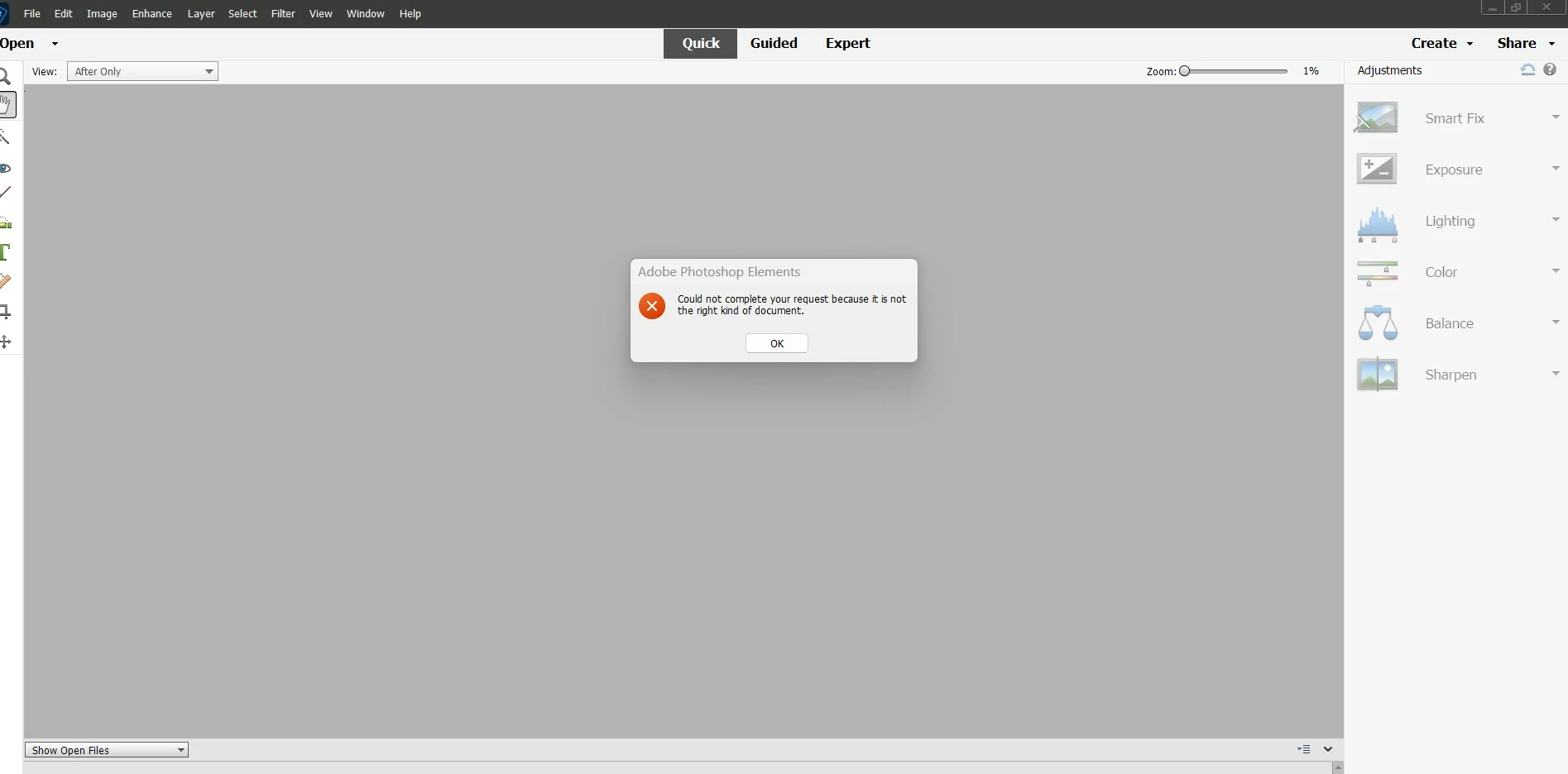Click the Exposure label
This screenshot has width=1568, height=774.
click(1454, 170)
